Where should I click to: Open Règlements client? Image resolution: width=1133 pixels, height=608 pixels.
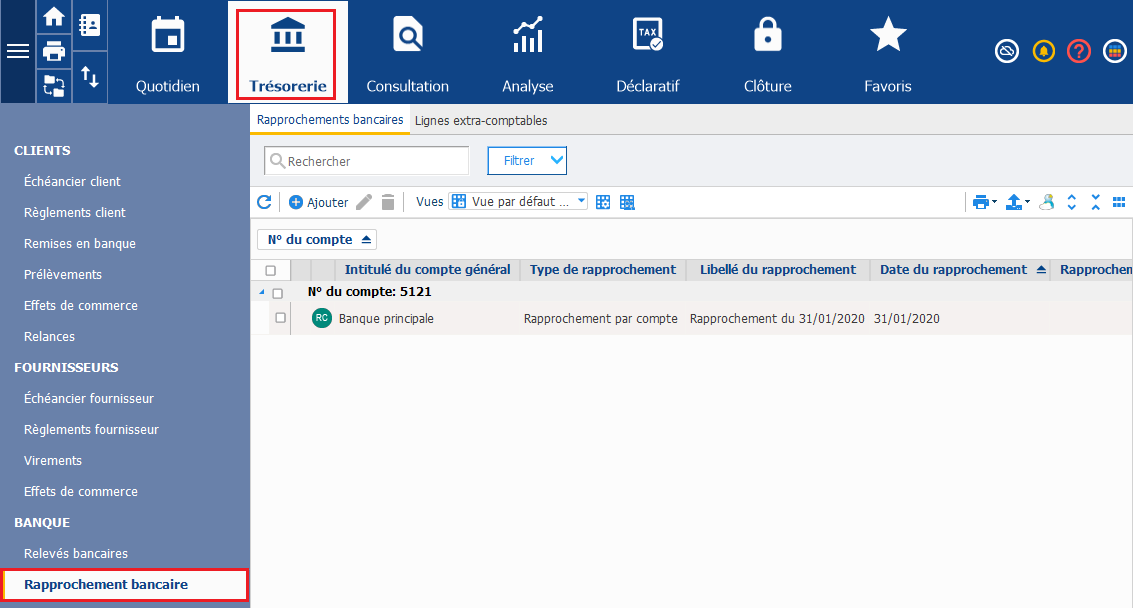tap(74, 213)
